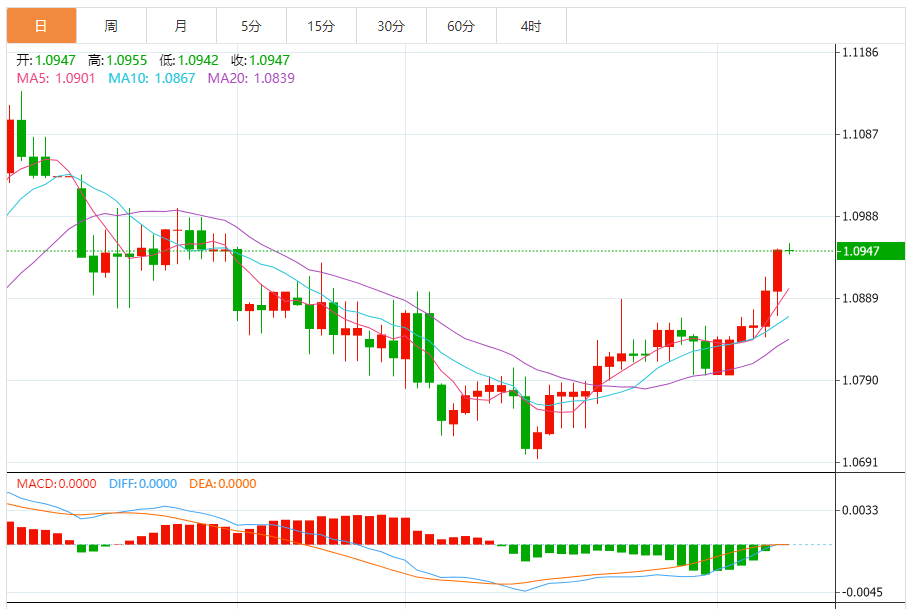The height and width of the screenshot is (609, 910).
Task: Click the 收:1.0947 close price value
Action: [261, 60]
